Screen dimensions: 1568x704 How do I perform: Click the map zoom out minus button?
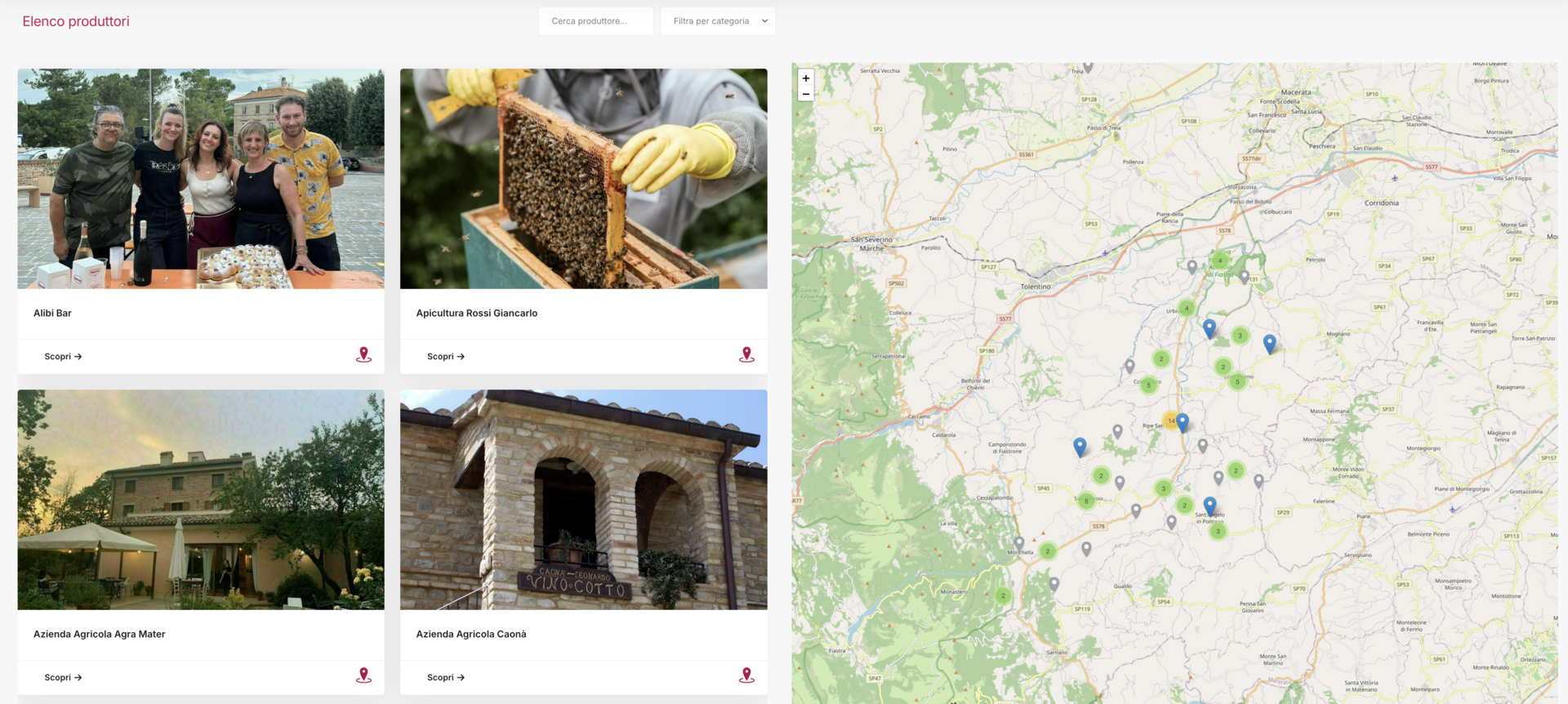point(805,94)
